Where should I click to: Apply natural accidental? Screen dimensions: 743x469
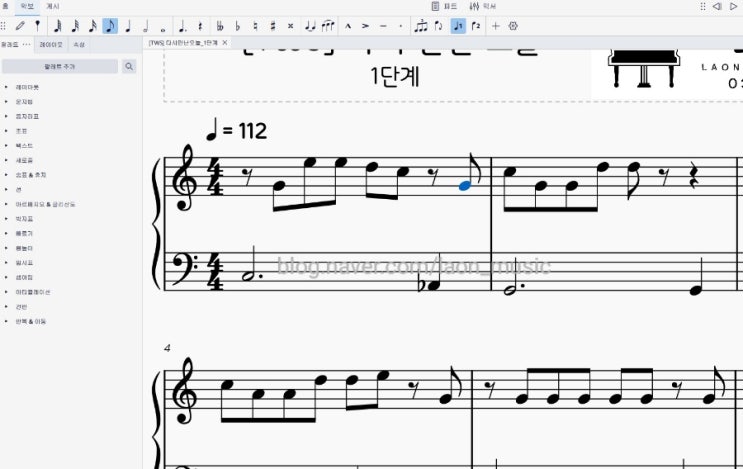coord(255,26)
